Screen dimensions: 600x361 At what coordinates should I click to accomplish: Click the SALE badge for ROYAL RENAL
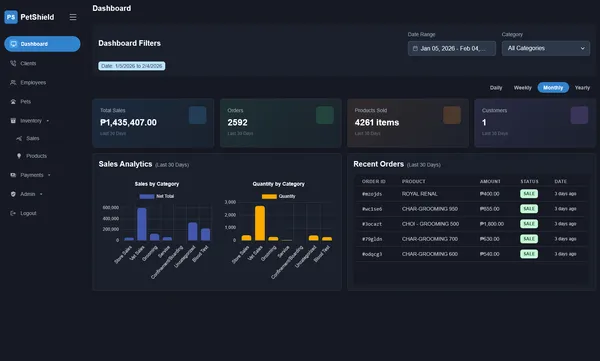(529, 194)
